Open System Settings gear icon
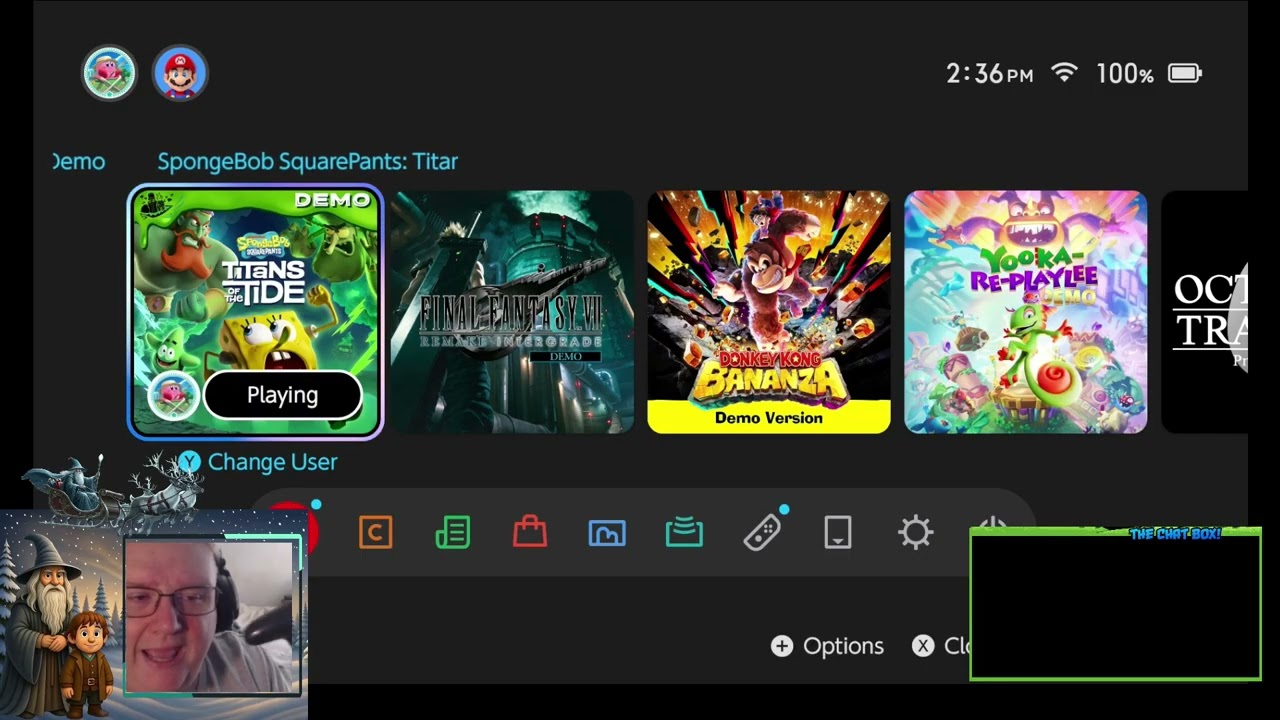 pyautogui.click(x=915, y=532)
